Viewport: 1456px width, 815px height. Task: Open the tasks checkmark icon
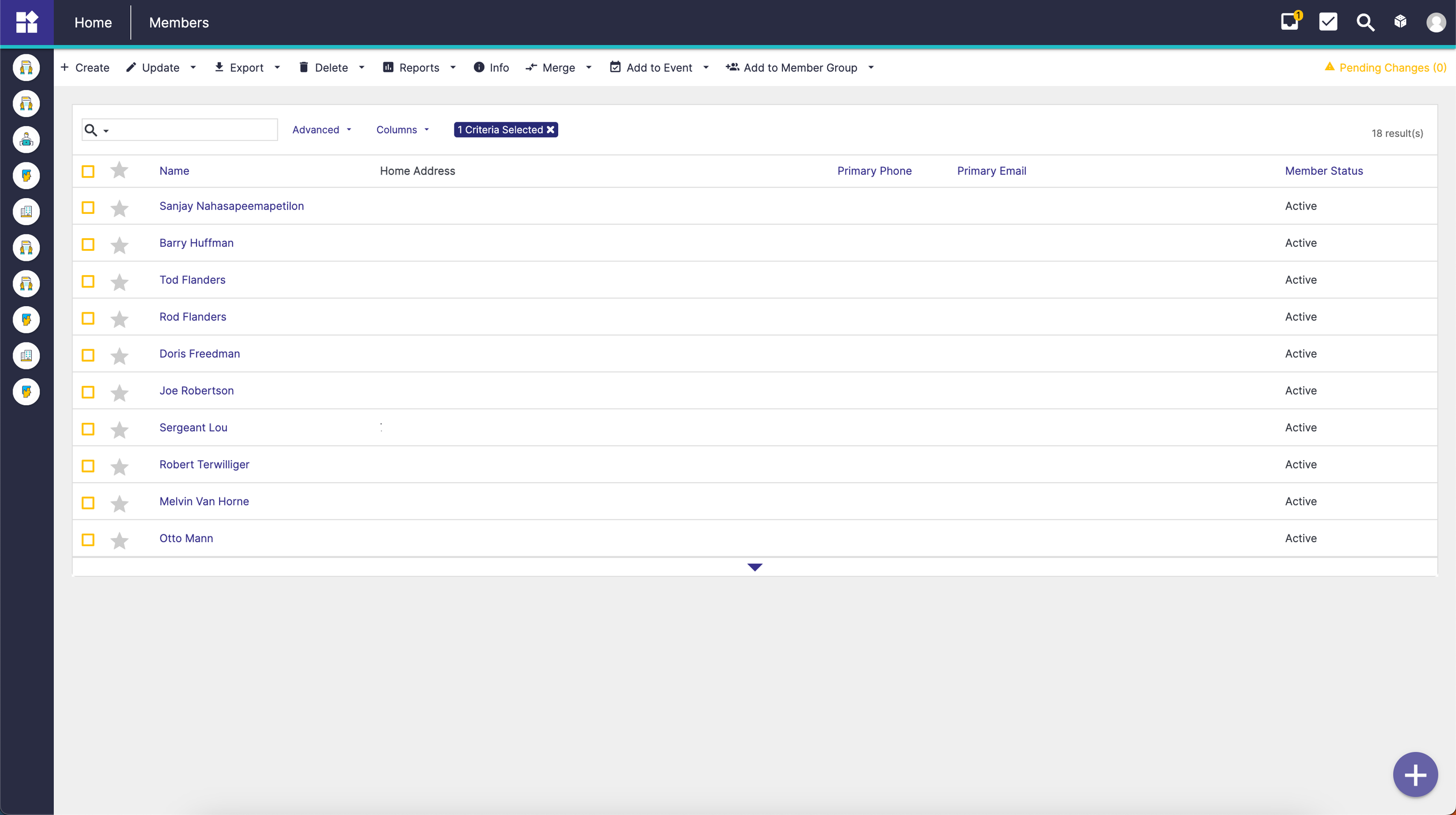1327,23
